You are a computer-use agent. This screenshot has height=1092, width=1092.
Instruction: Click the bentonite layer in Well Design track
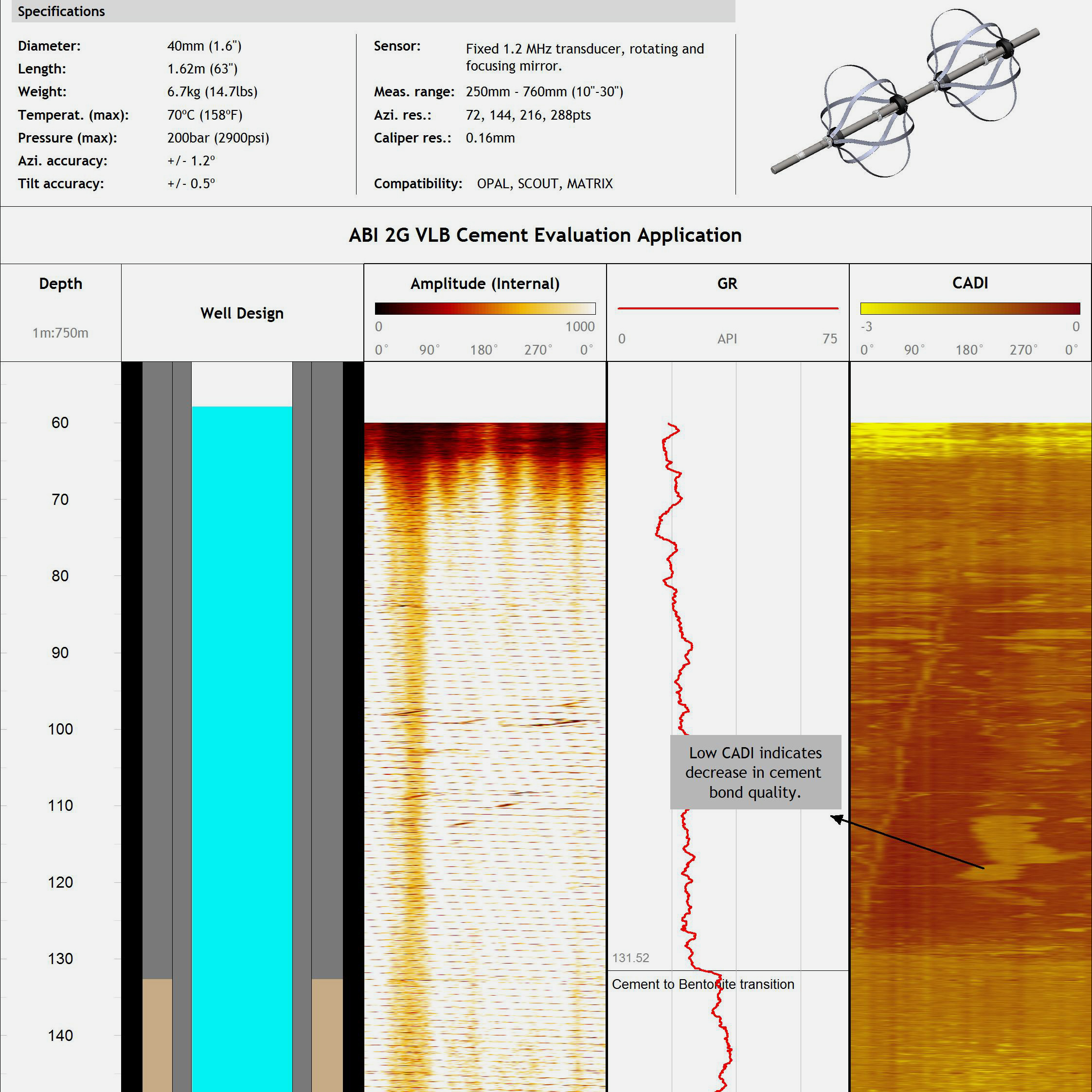tap(158, 1034)
